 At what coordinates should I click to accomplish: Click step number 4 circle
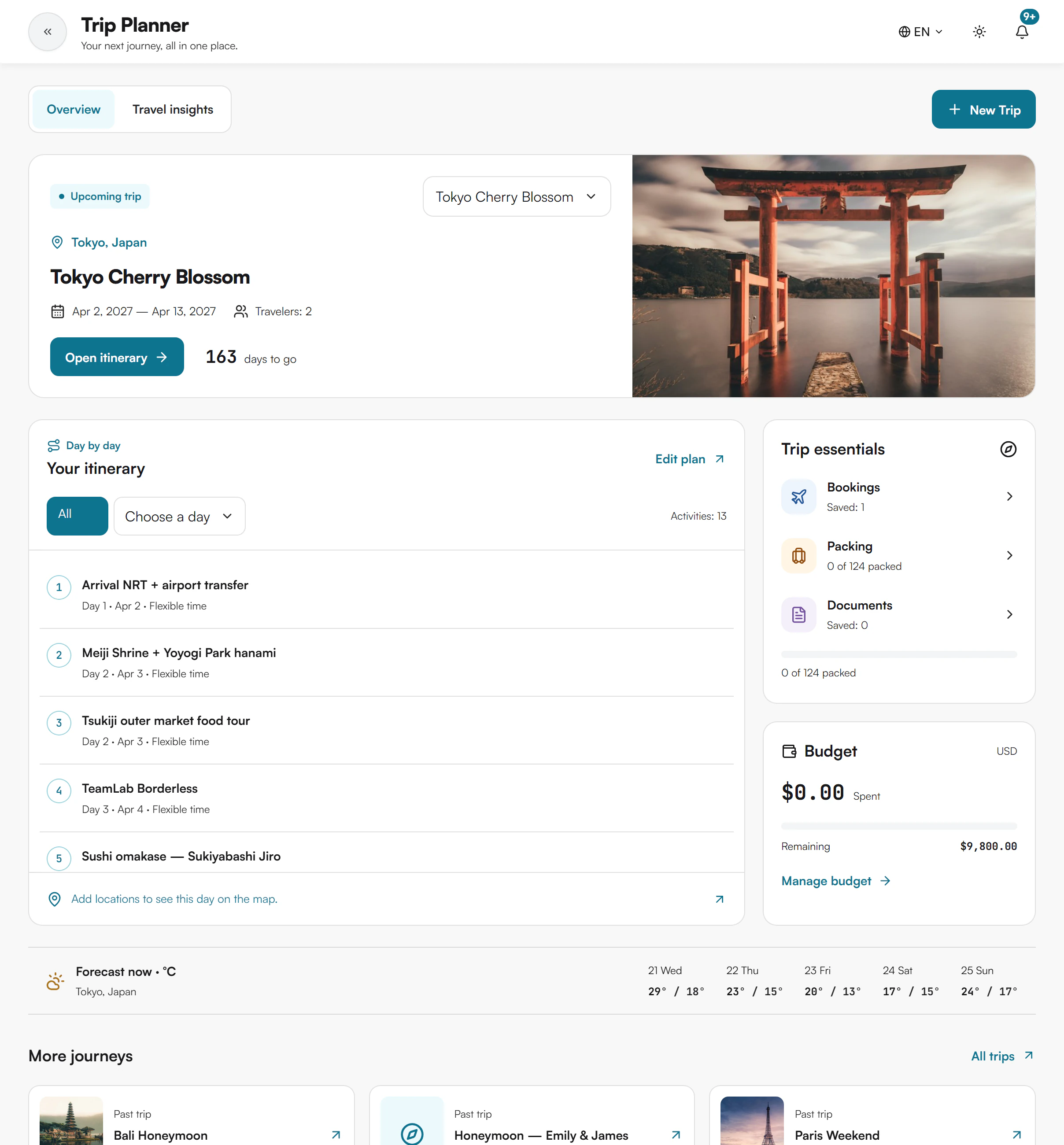pyautogui.click(x=59, y=791)
